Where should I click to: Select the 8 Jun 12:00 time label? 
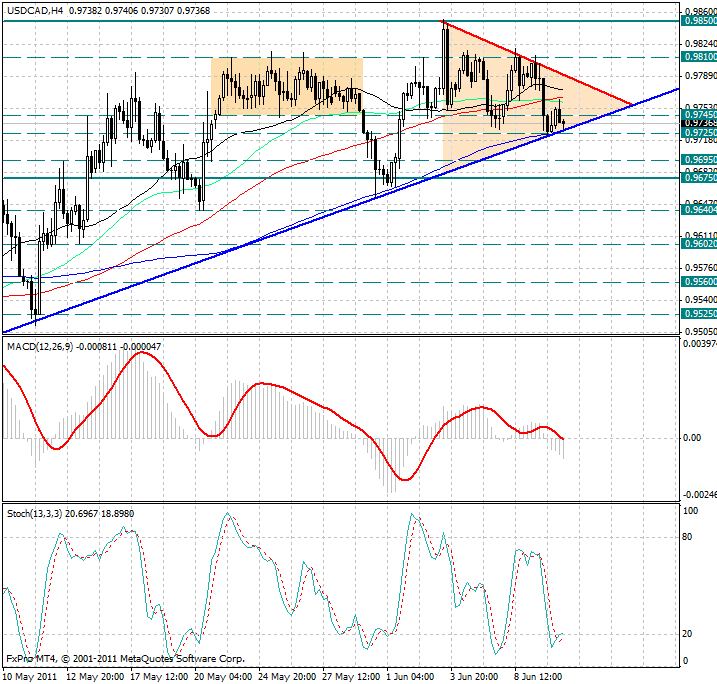pos(540,675)
